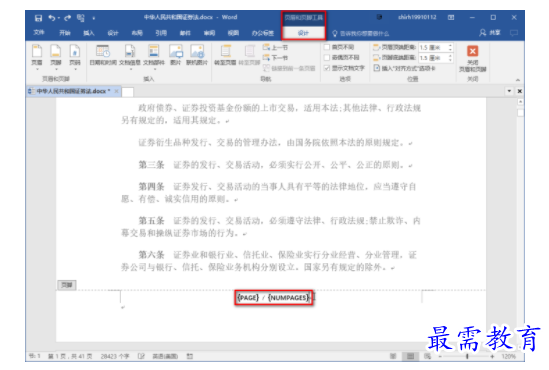
Task: Open the word count 28423 个字
Action: (x=115, y=356)
